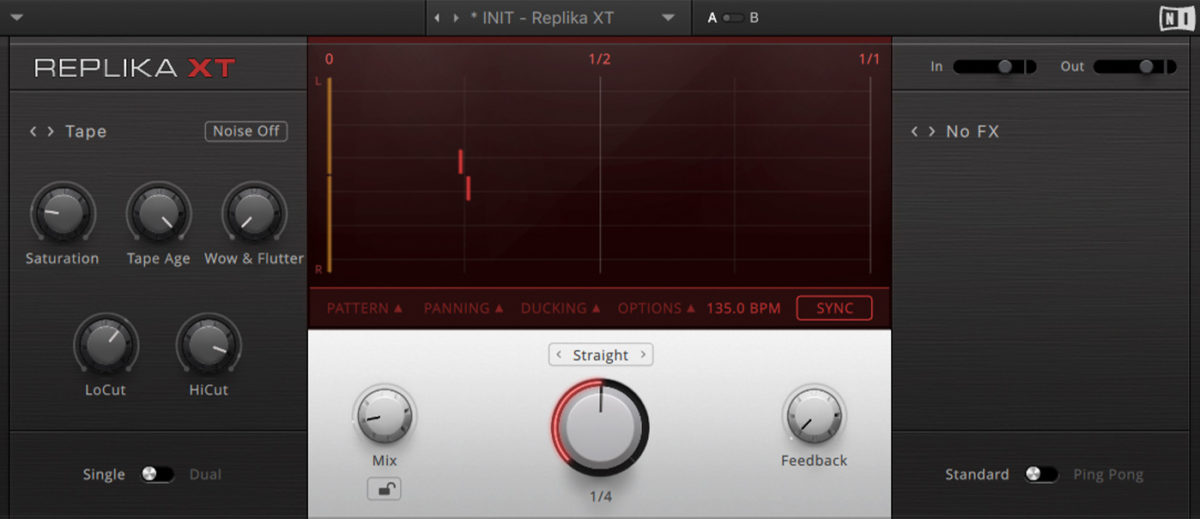Click the Replika XT logo
The width and height of the screenshot is (1200, 519).
click(x=135, y=68)
